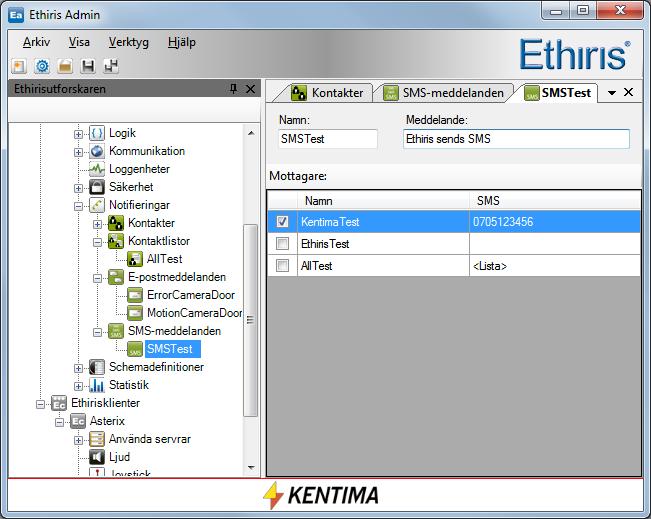Click the Kontaktlistor tree node icon
Screen dimensions: 651x519
(116, 241)
